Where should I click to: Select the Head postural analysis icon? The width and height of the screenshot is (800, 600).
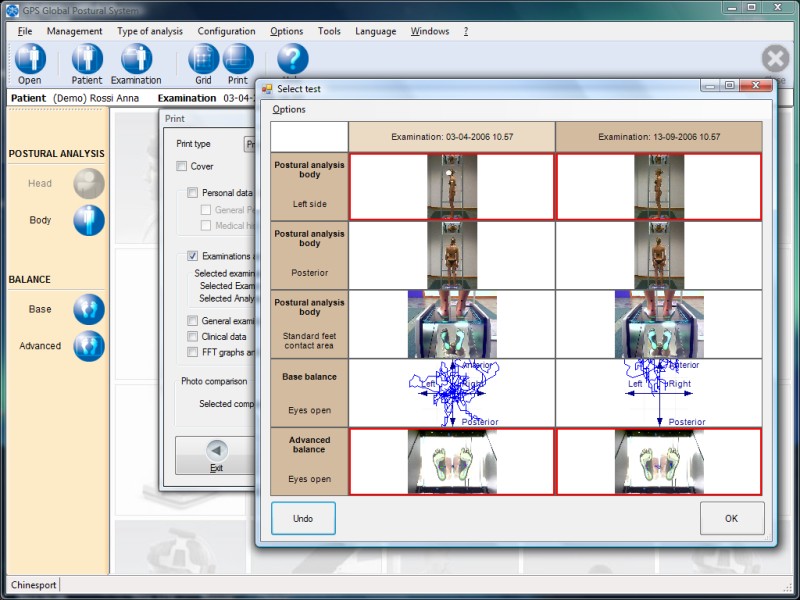[89, 184]
